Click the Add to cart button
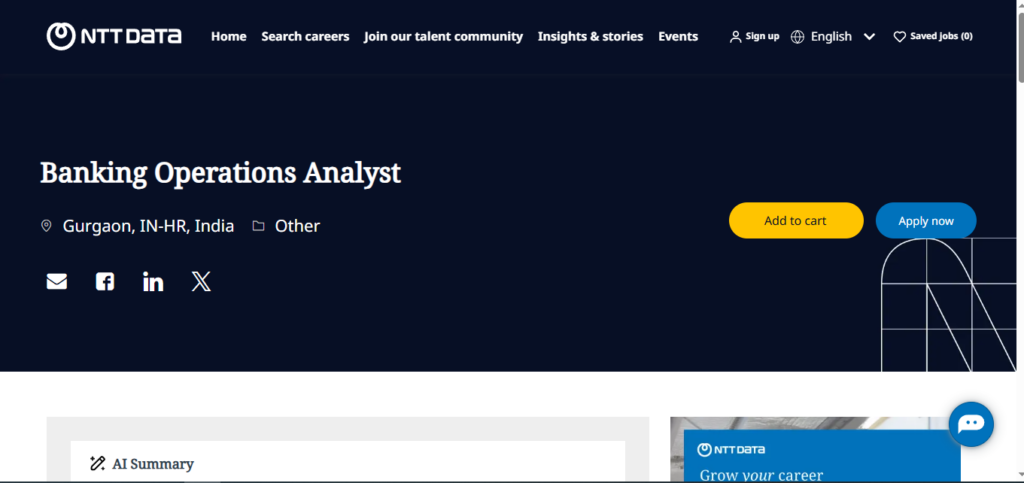 [x=795, y=221]
